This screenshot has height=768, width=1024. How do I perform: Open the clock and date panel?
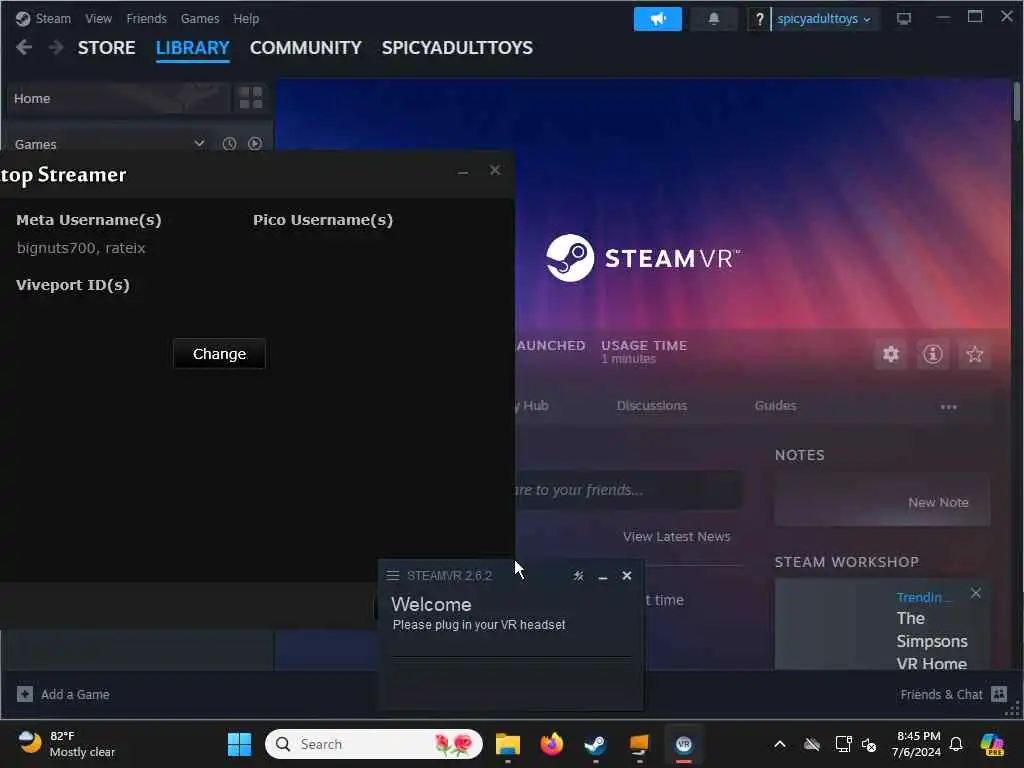[917, 744]
